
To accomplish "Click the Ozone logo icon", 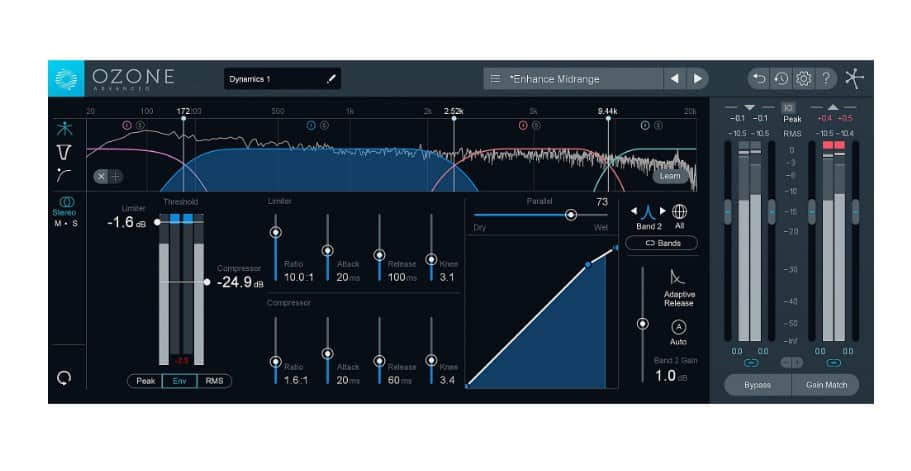I will 66,78.
